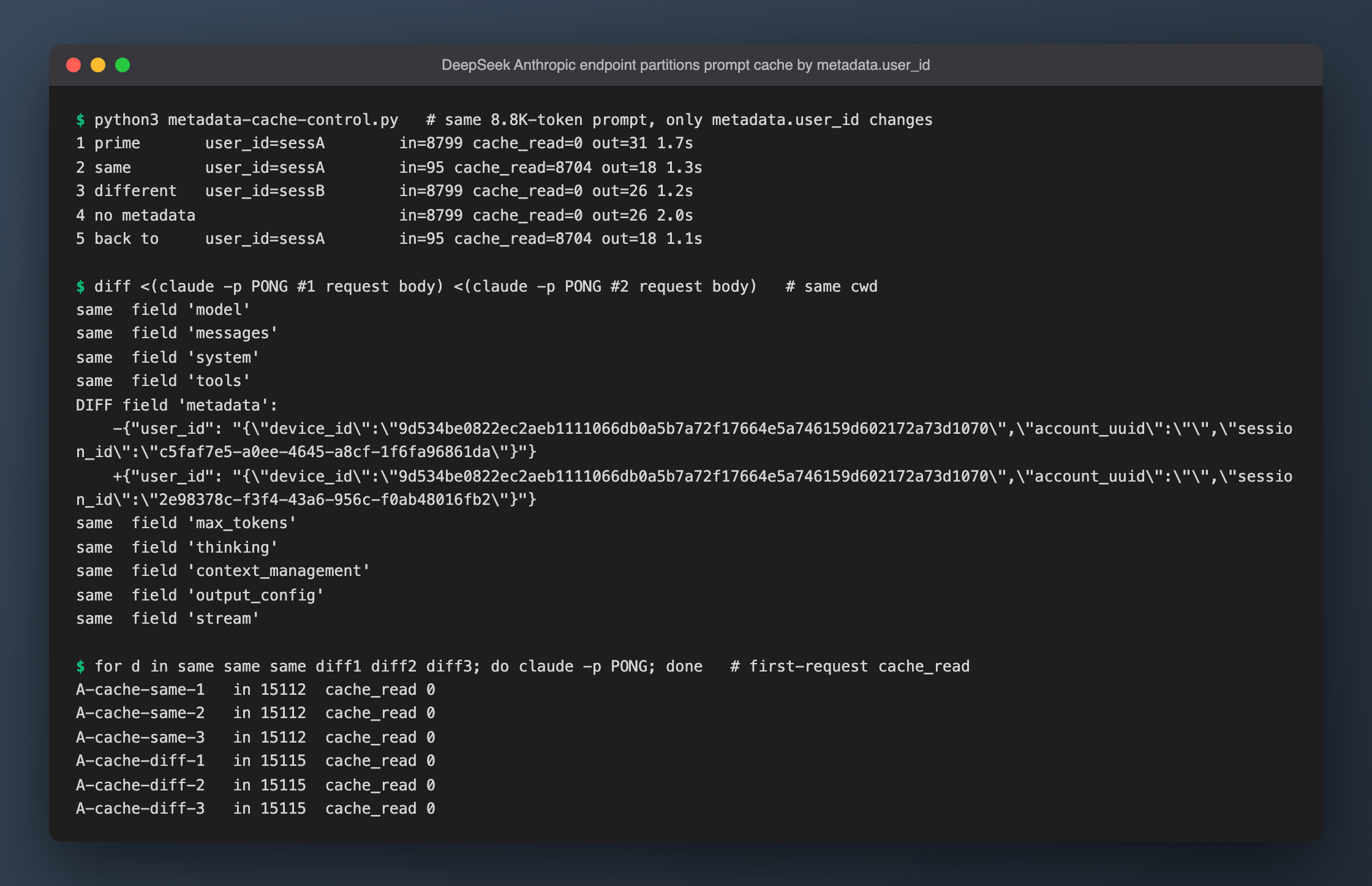The height and width of the screenshot is (886, 1372).
Task: Click the same field 'messages' line
Action: pyautogui.click(x=177, y=333)
